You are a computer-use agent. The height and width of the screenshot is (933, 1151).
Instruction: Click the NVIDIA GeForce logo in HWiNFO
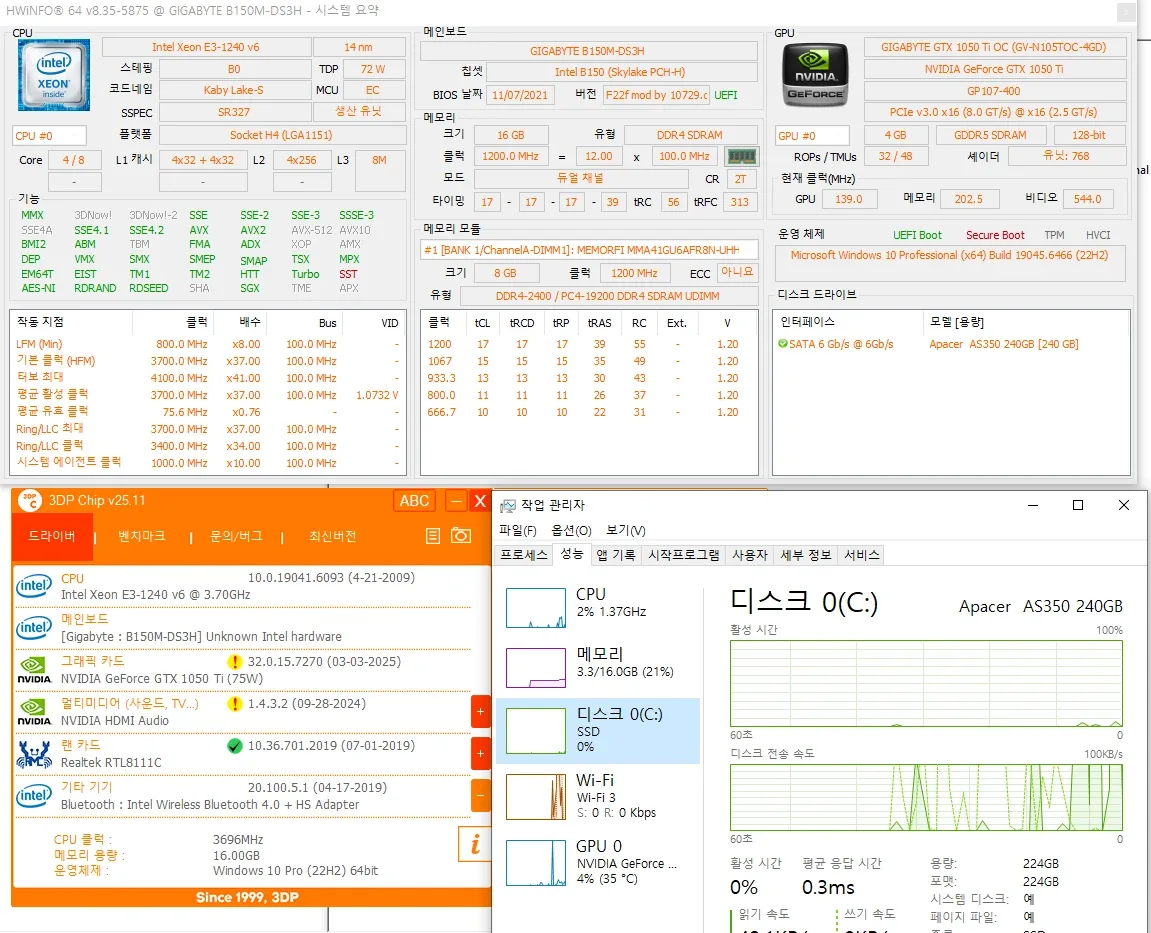click(815, 75)
